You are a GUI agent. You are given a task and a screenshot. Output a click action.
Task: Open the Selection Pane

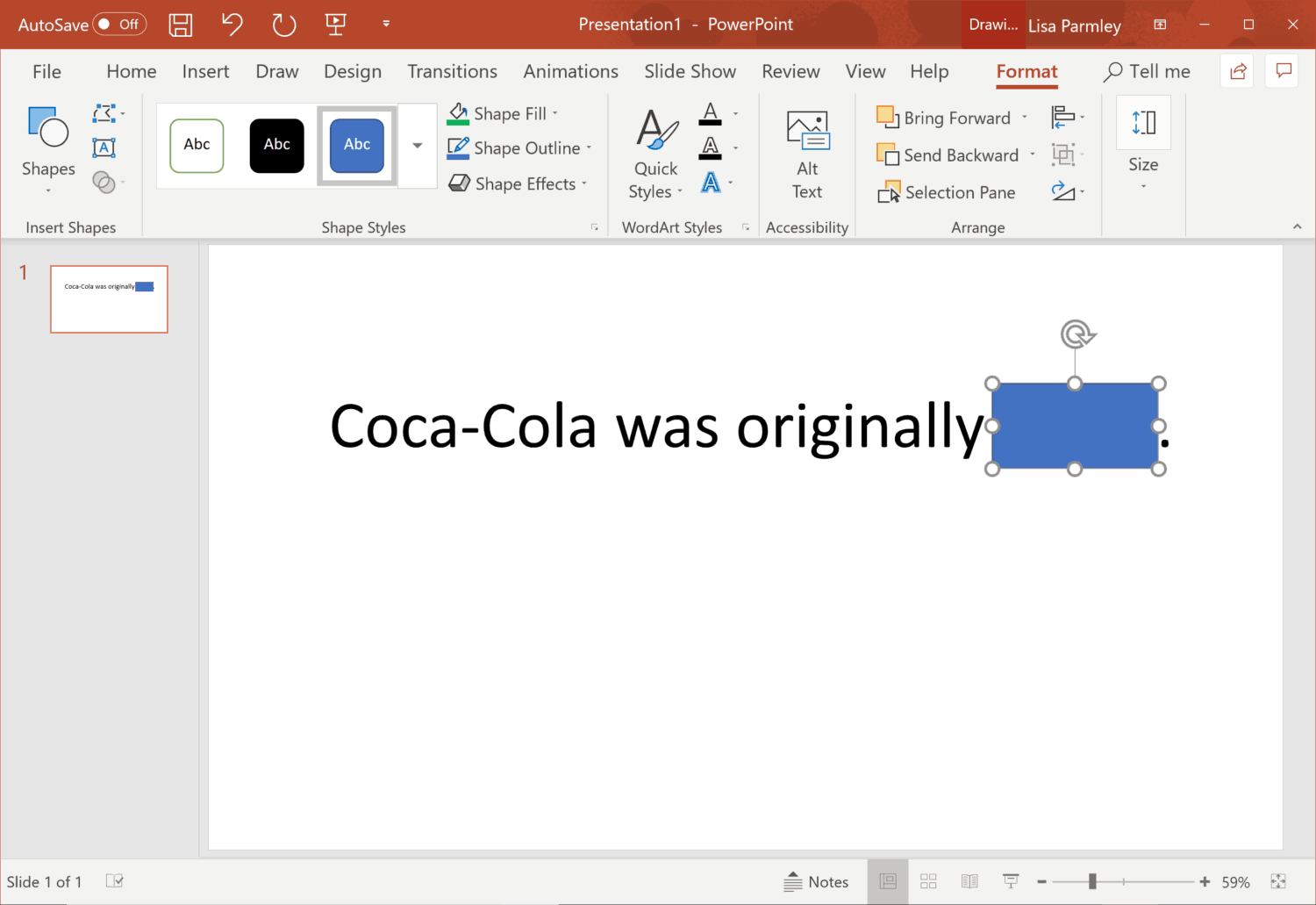coord(946,192)
